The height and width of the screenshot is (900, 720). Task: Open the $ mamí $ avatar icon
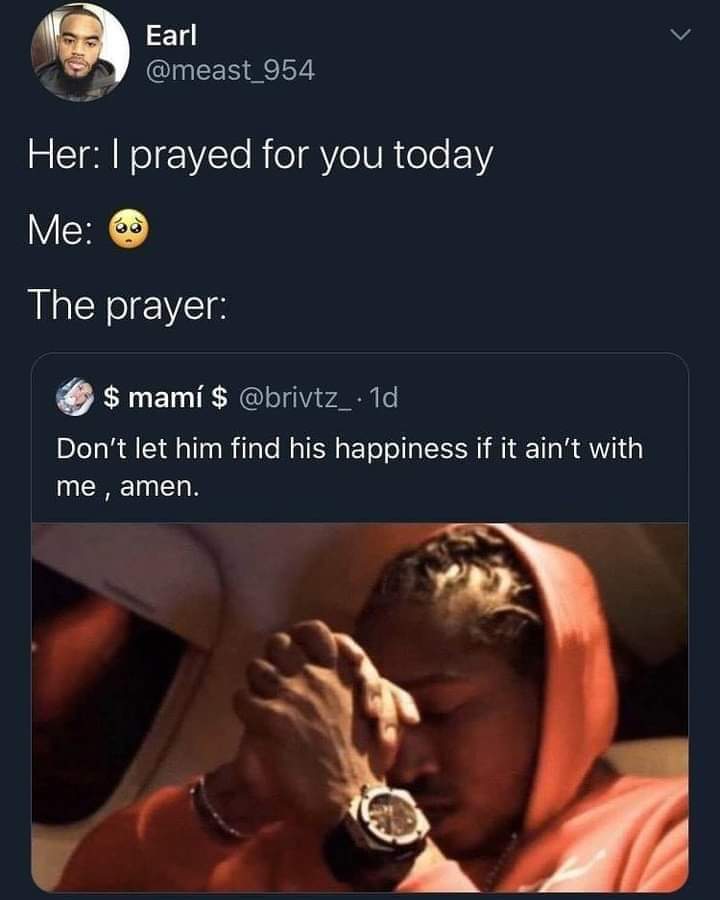[x=75, y=397]
